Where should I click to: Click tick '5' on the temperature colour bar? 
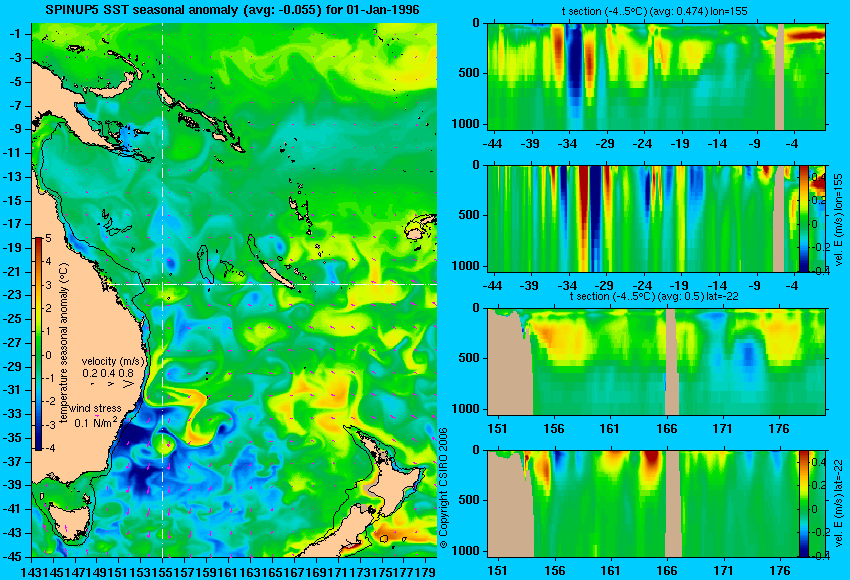click(x=48, y=238)
